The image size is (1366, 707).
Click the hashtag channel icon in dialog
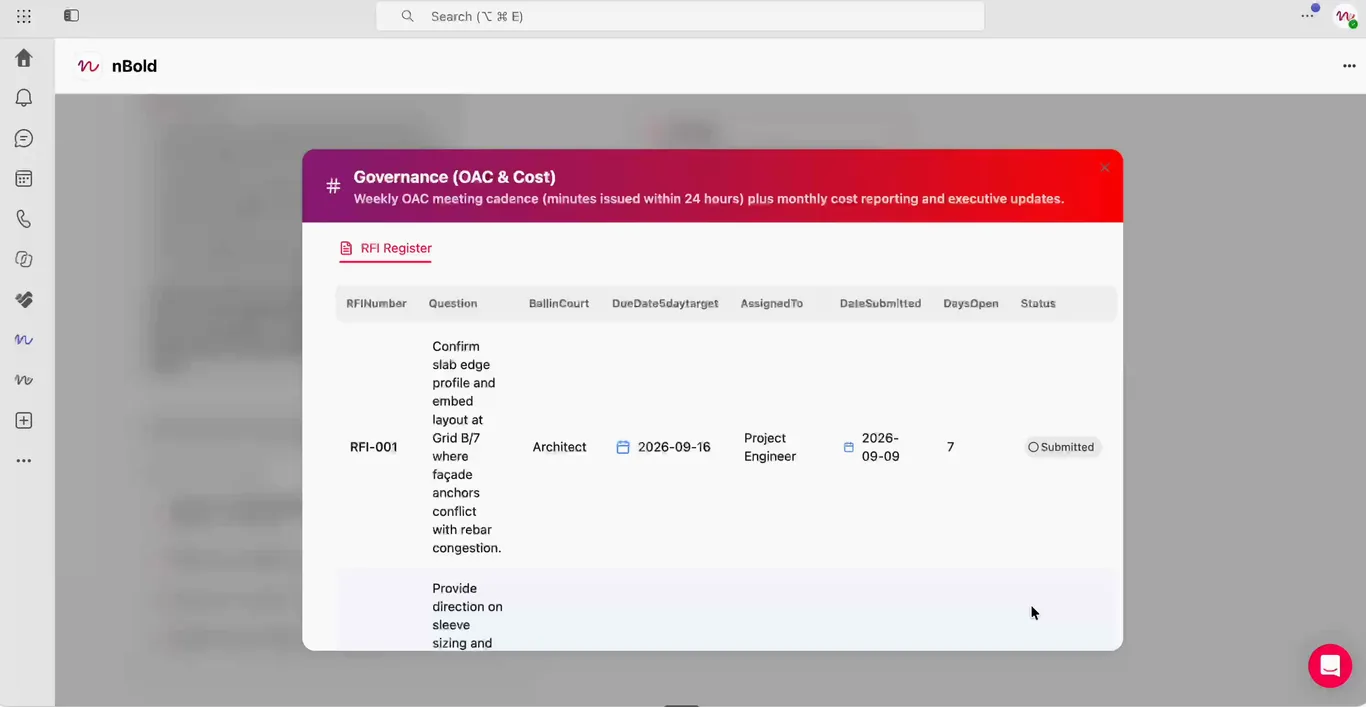333,186
